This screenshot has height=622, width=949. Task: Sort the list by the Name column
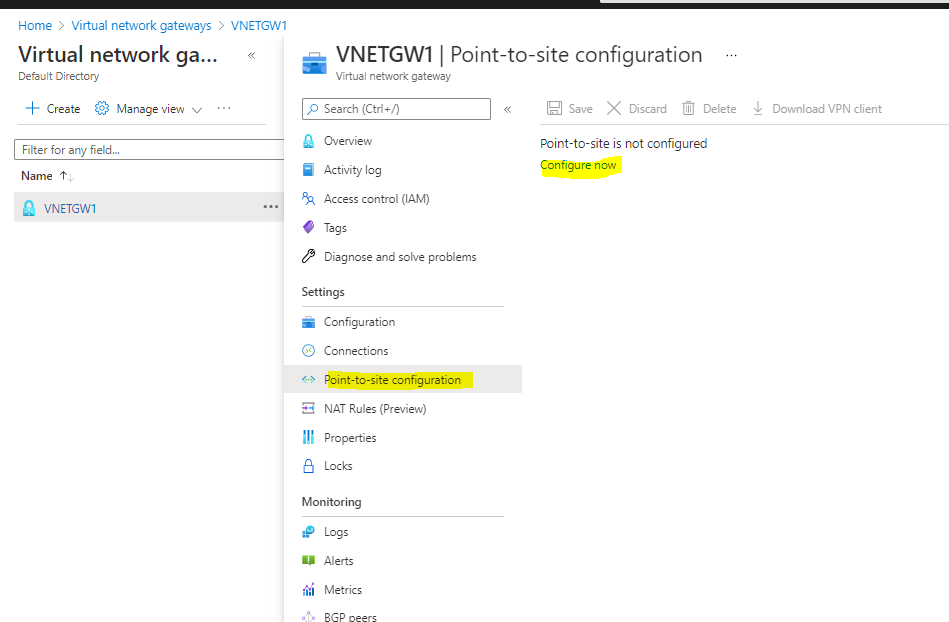(47, 176)
